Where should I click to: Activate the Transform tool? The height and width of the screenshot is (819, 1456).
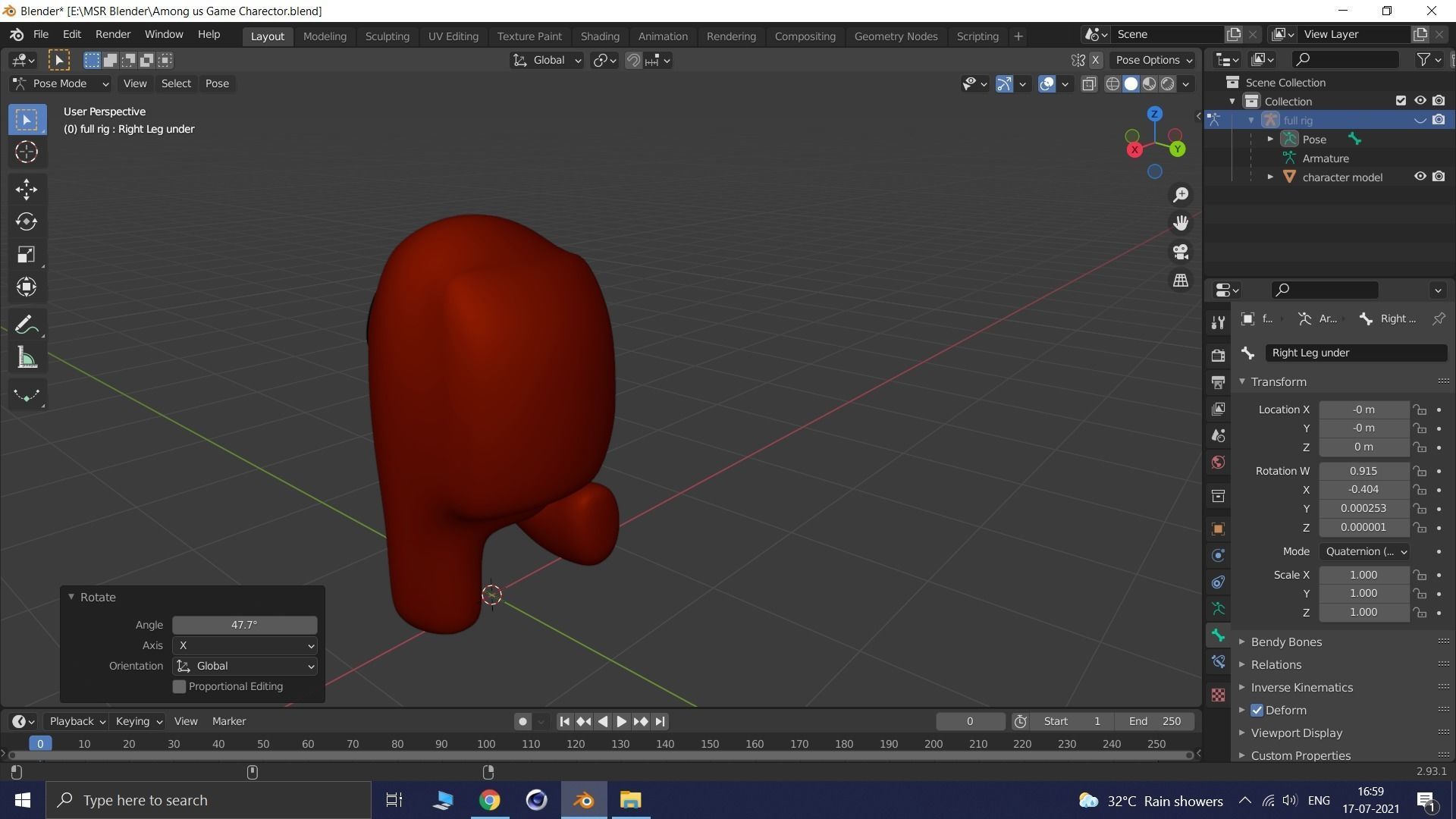27,287
